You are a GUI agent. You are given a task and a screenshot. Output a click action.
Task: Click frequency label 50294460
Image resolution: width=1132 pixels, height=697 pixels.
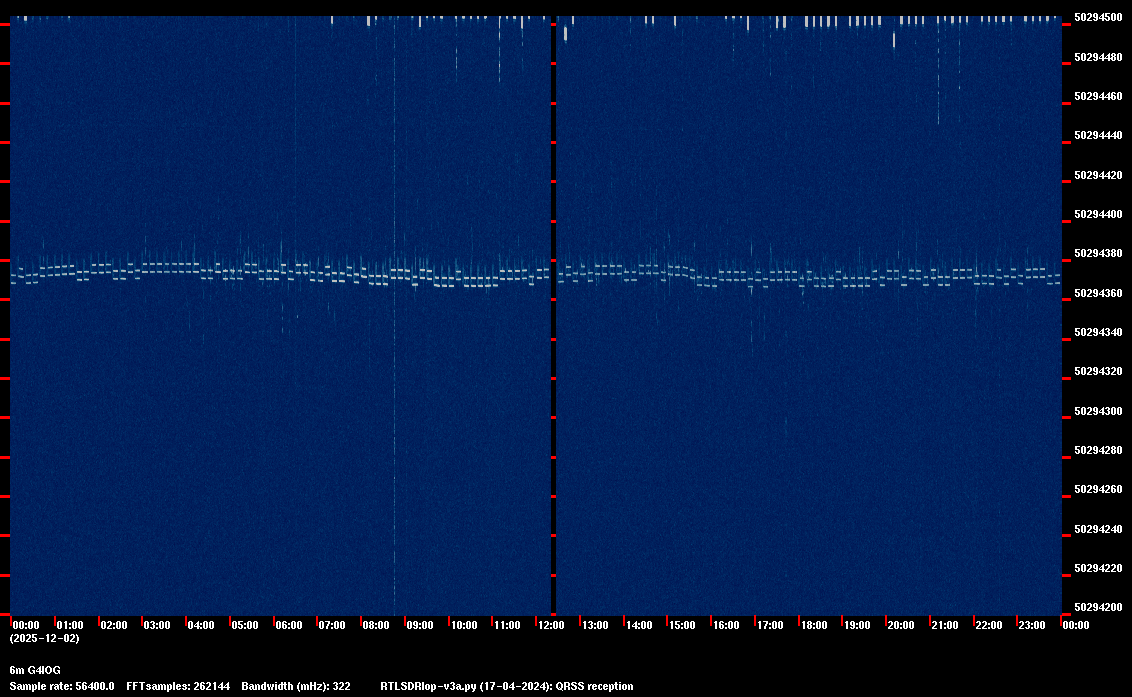[1099, 96]
